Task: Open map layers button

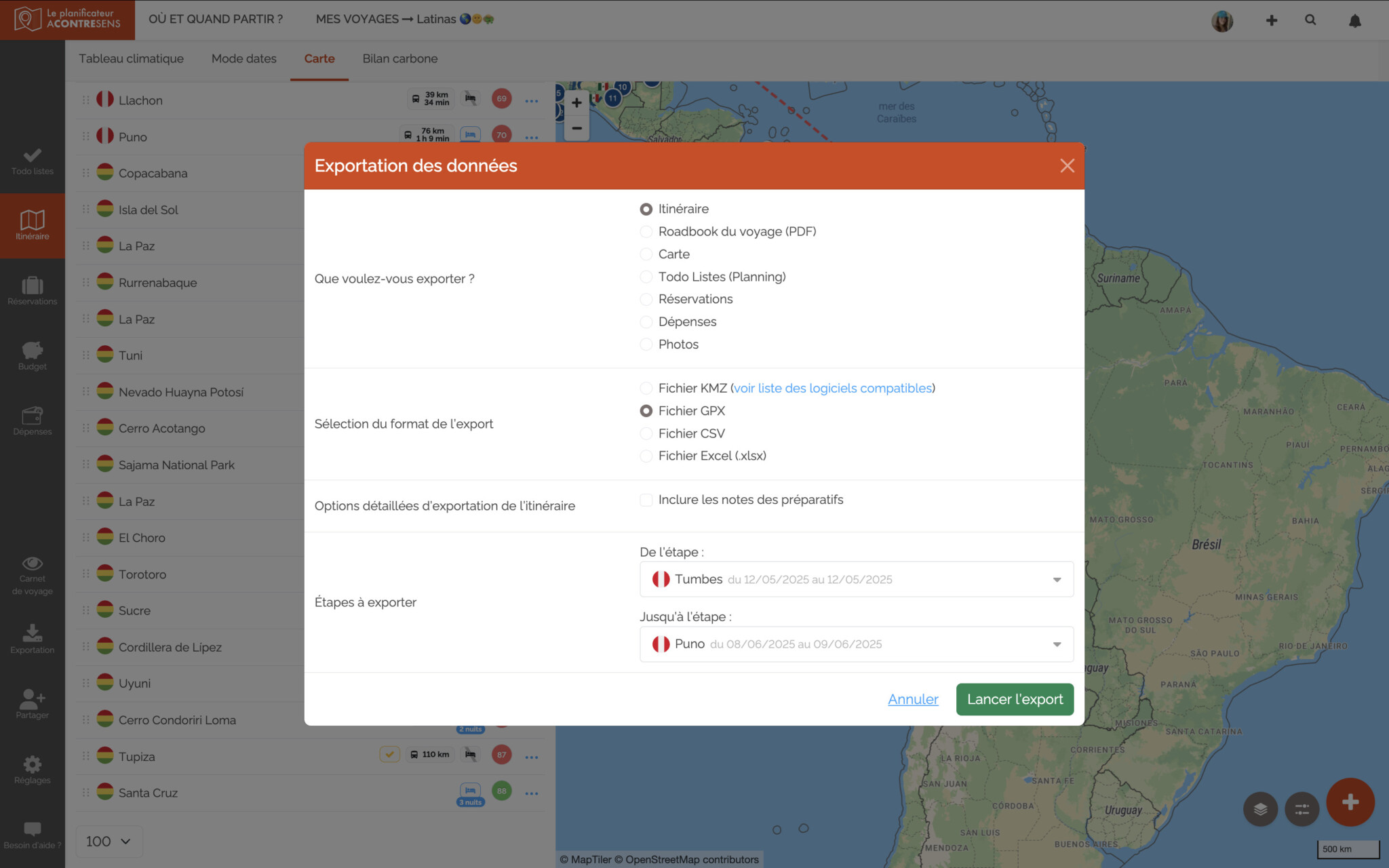Action: tap(1260, 809)
